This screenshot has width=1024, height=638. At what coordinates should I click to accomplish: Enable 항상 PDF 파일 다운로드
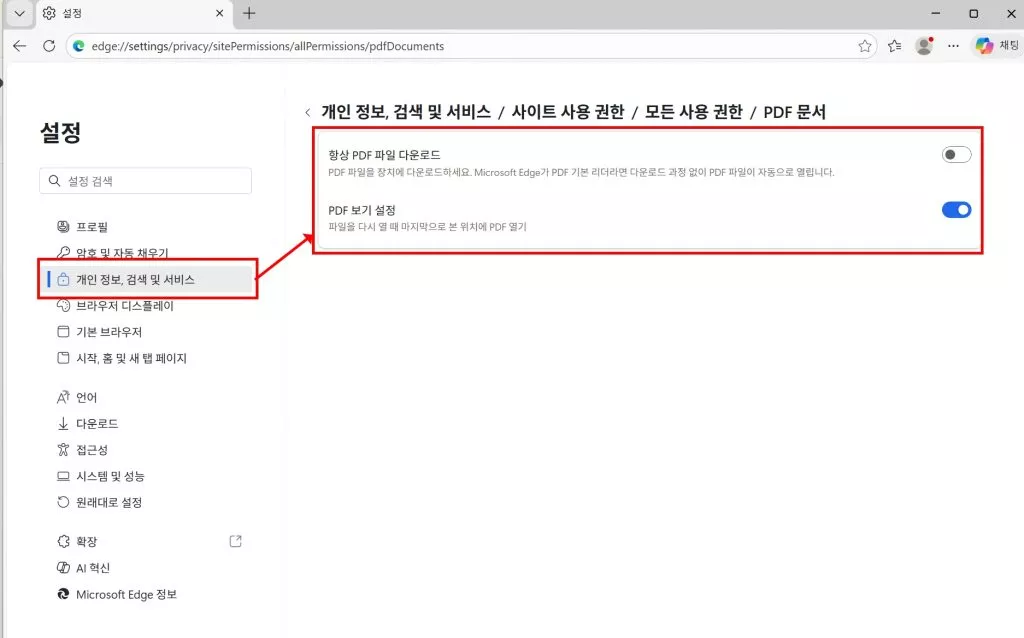[x=955, y=154]
